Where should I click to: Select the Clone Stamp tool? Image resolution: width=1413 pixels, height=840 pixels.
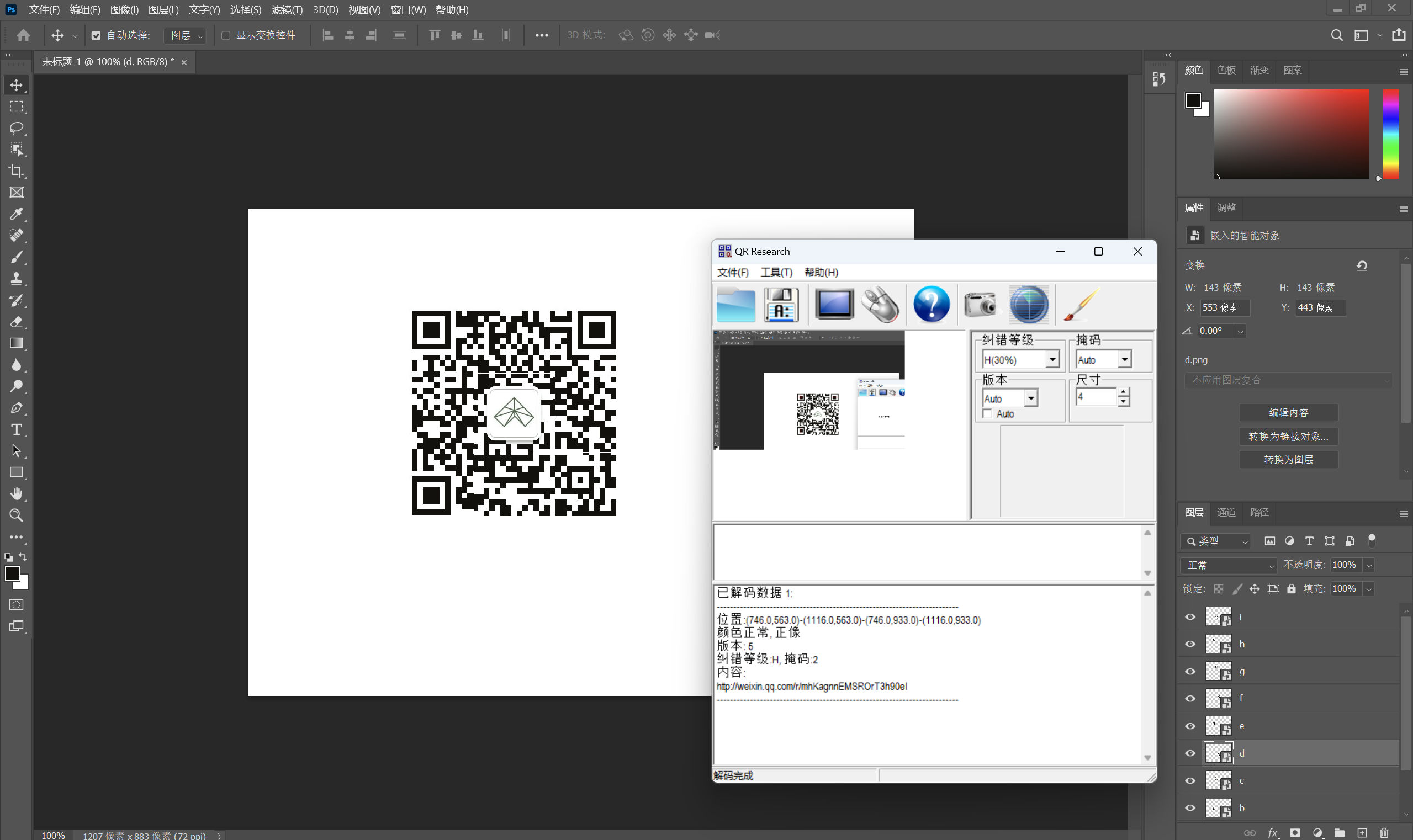coord(17,279)
